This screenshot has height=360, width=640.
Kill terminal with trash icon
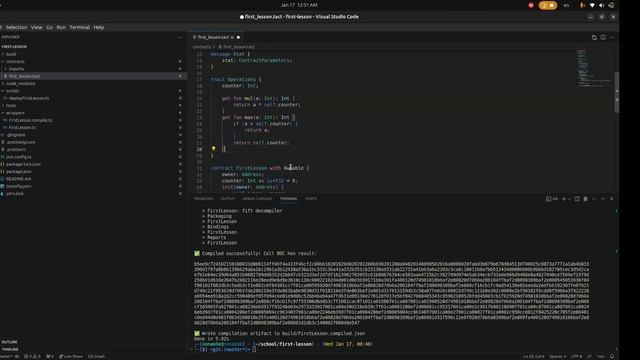585,199
